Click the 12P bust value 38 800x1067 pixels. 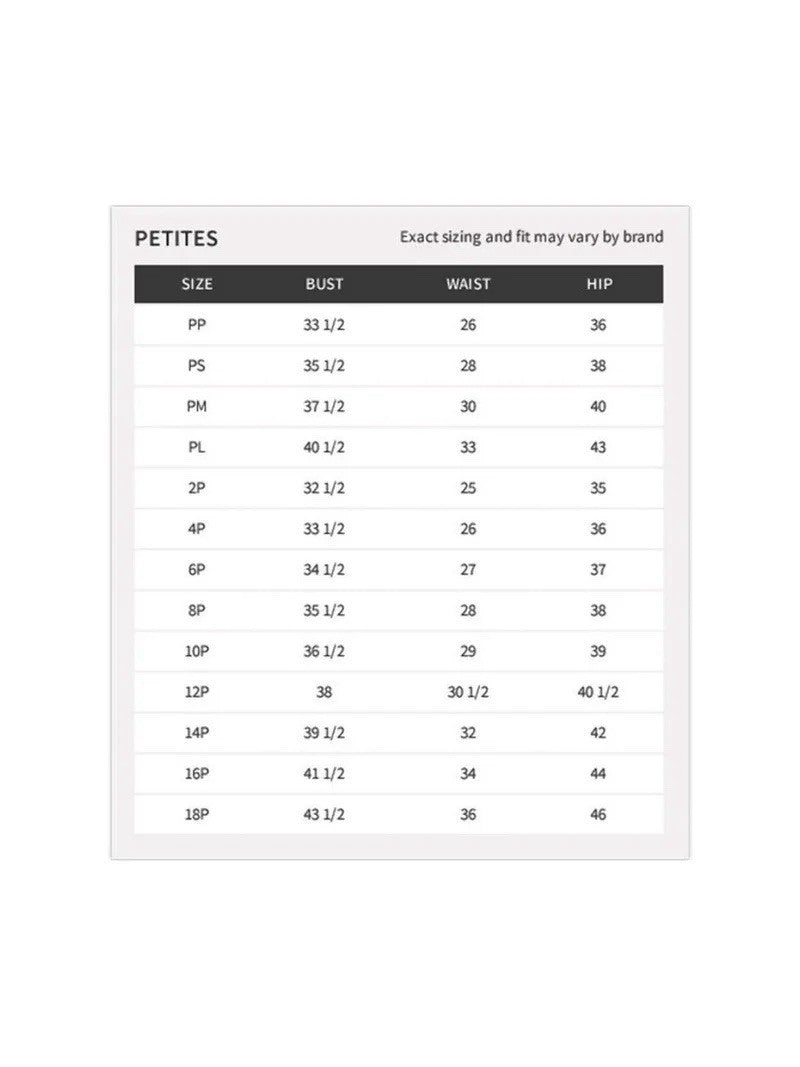tap(324, 692)
